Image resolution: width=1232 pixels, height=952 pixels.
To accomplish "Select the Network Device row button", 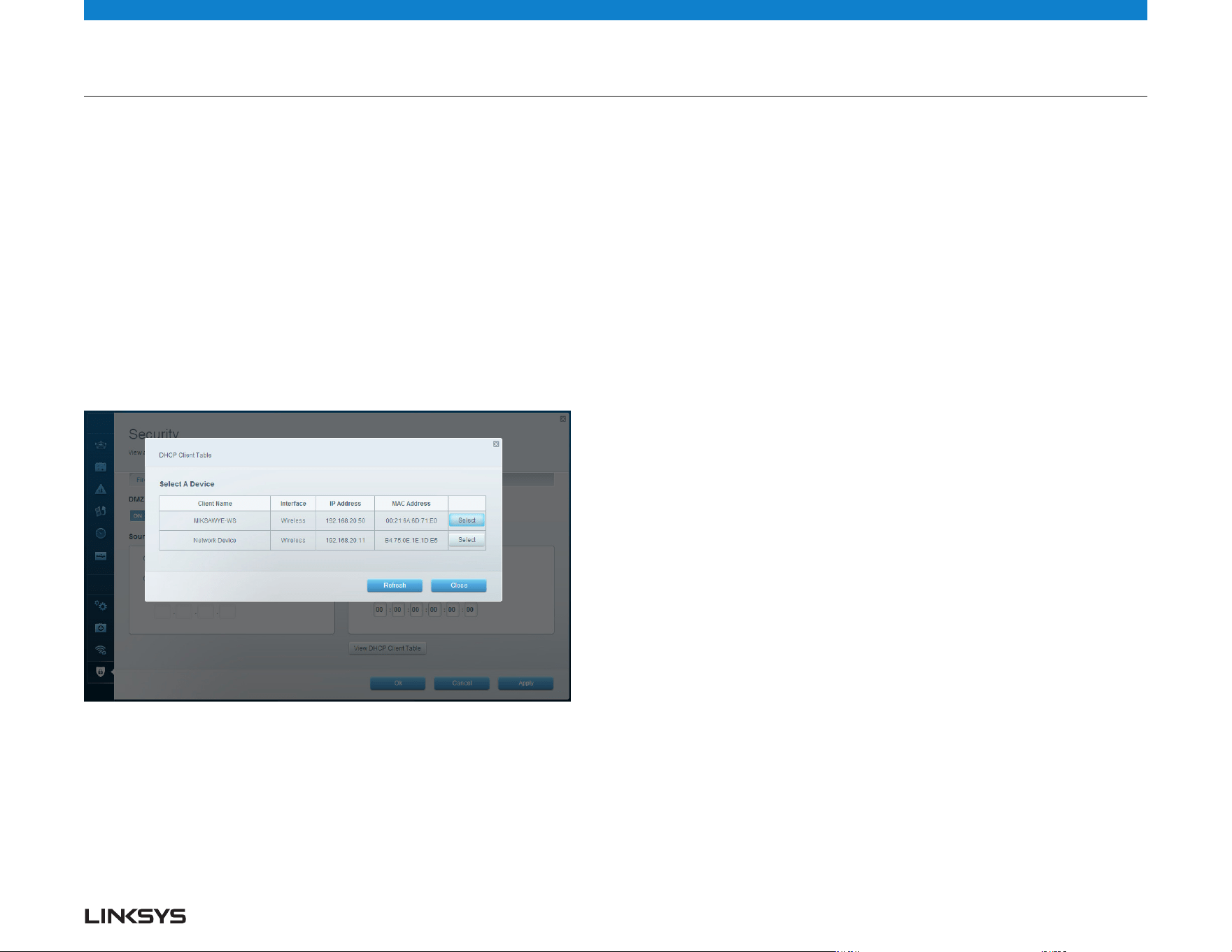I will [467, 540].
